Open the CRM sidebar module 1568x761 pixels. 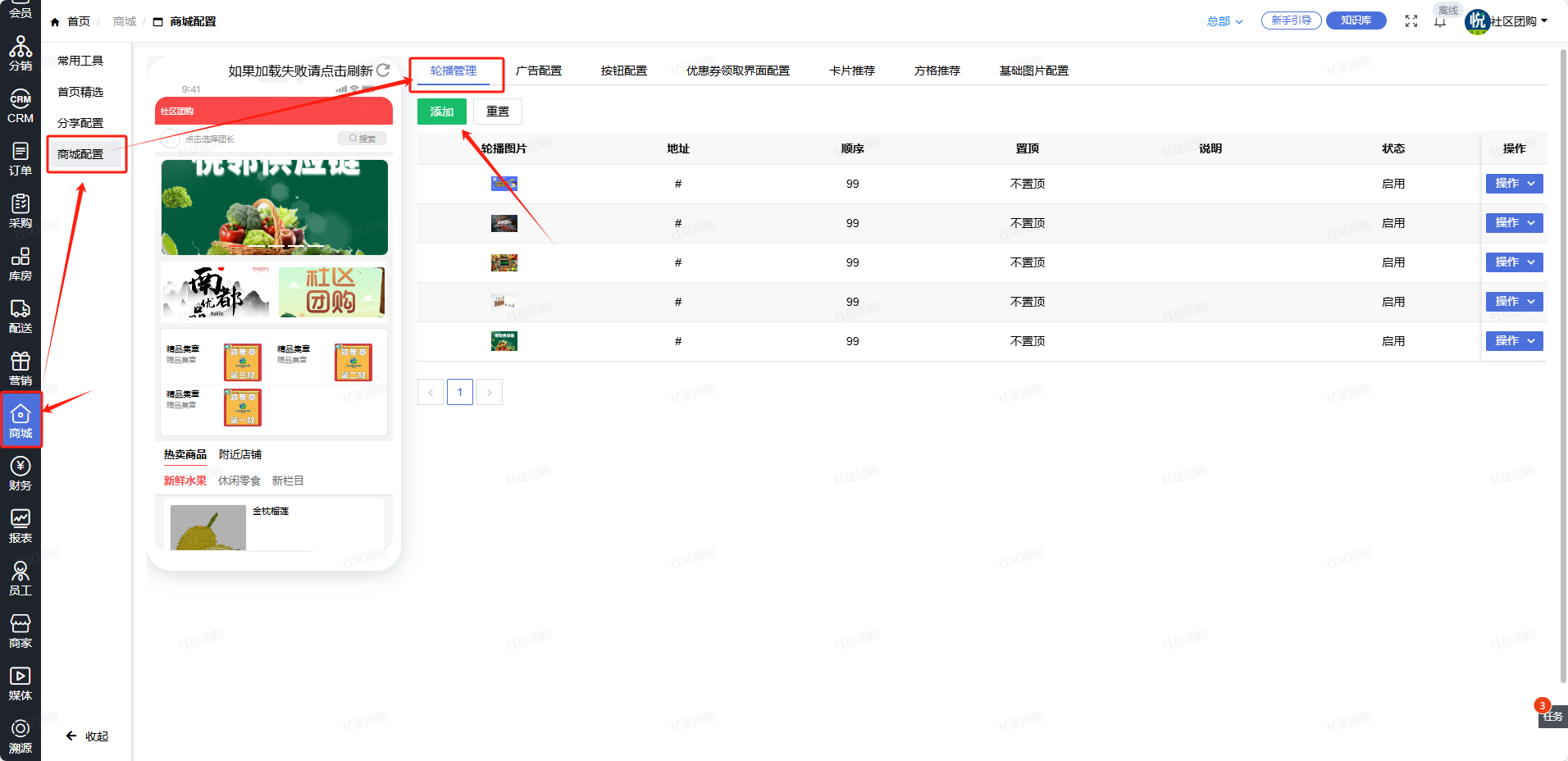click(21, 106)
